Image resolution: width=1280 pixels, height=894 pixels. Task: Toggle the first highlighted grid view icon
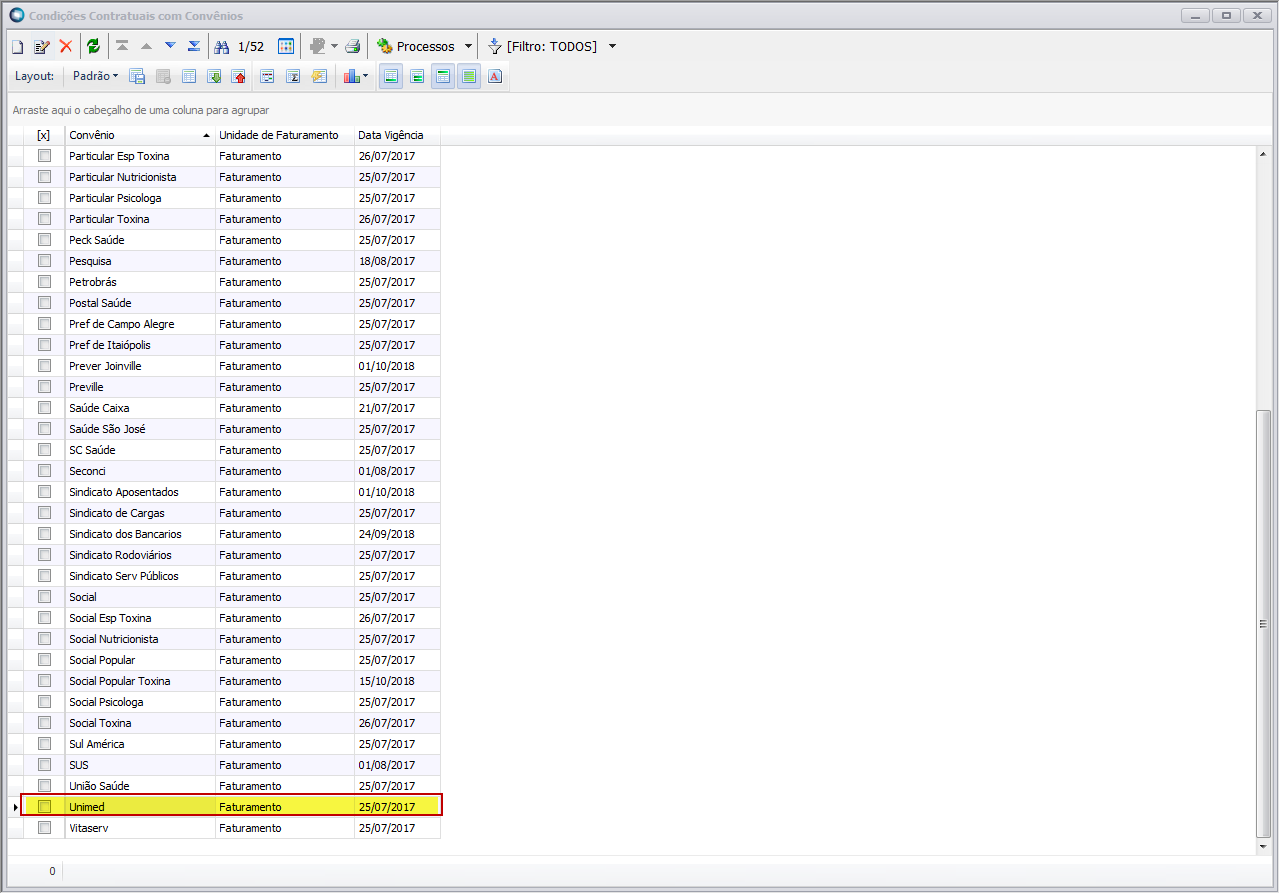[x=391, y=76]
